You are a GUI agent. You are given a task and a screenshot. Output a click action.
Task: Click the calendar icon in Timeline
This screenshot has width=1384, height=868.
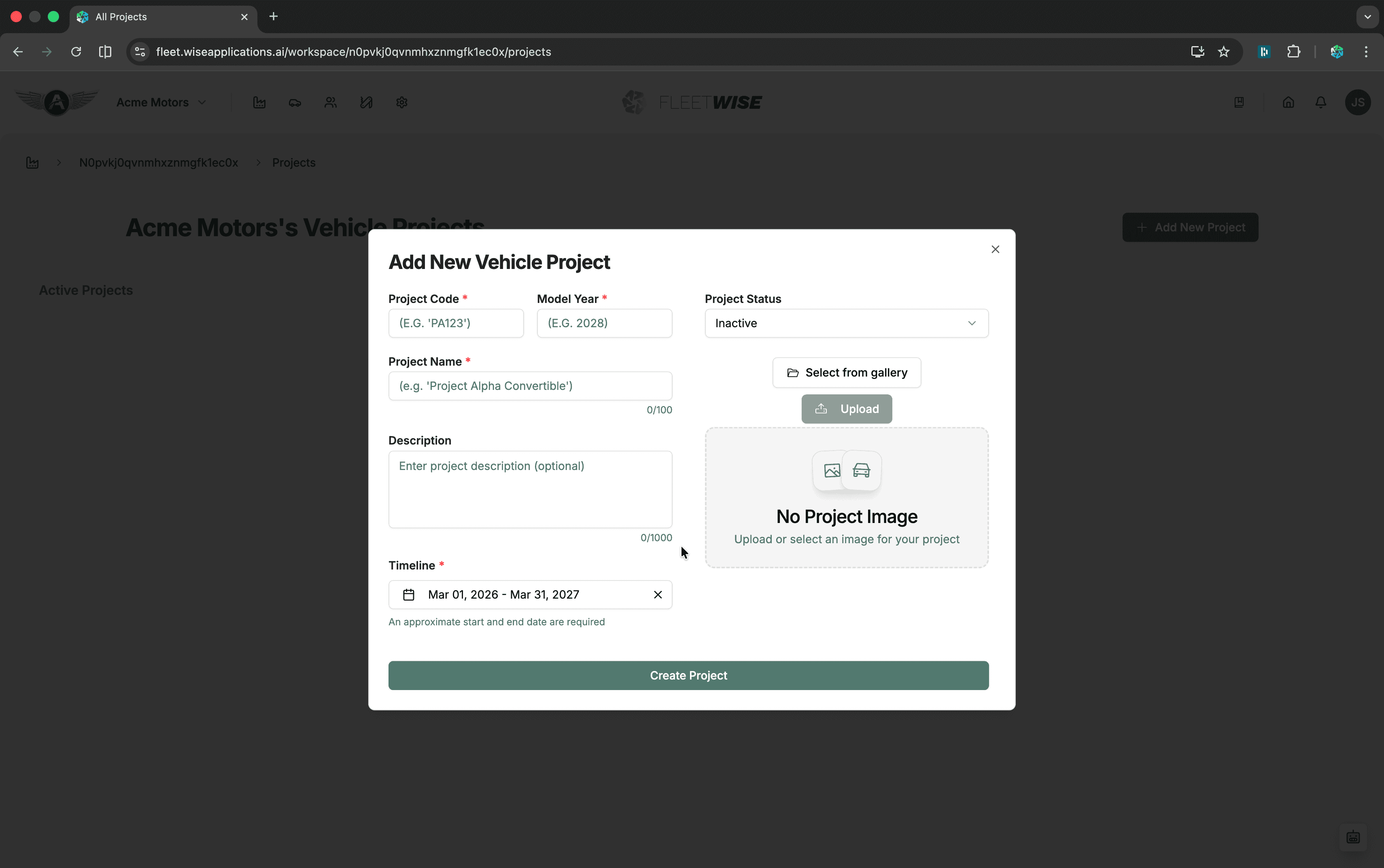[x=408, y=595]
